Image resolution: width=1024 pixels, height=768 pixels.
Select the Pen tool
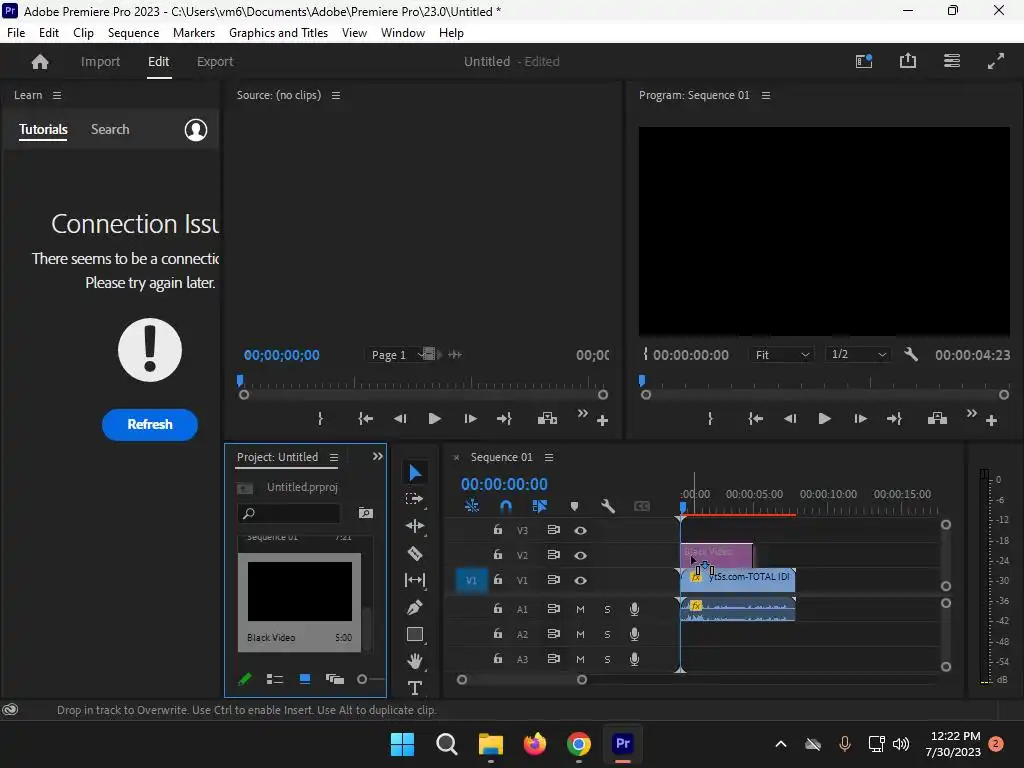415,607
